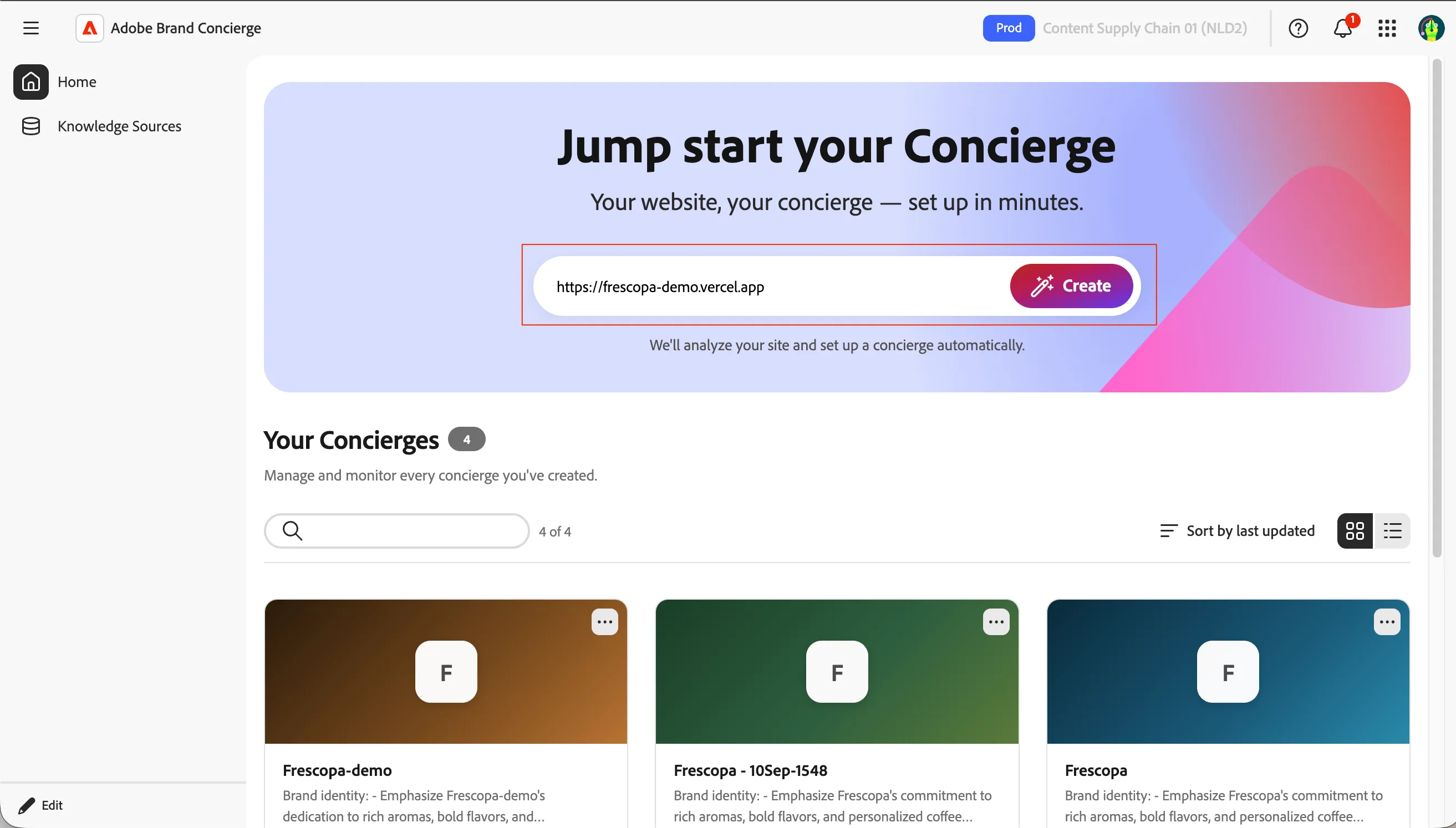This screenshot has height=828, width=1456.
Task: Open Content Supply Chain 01 organization switcher
Action: [x=1144, y=28]
